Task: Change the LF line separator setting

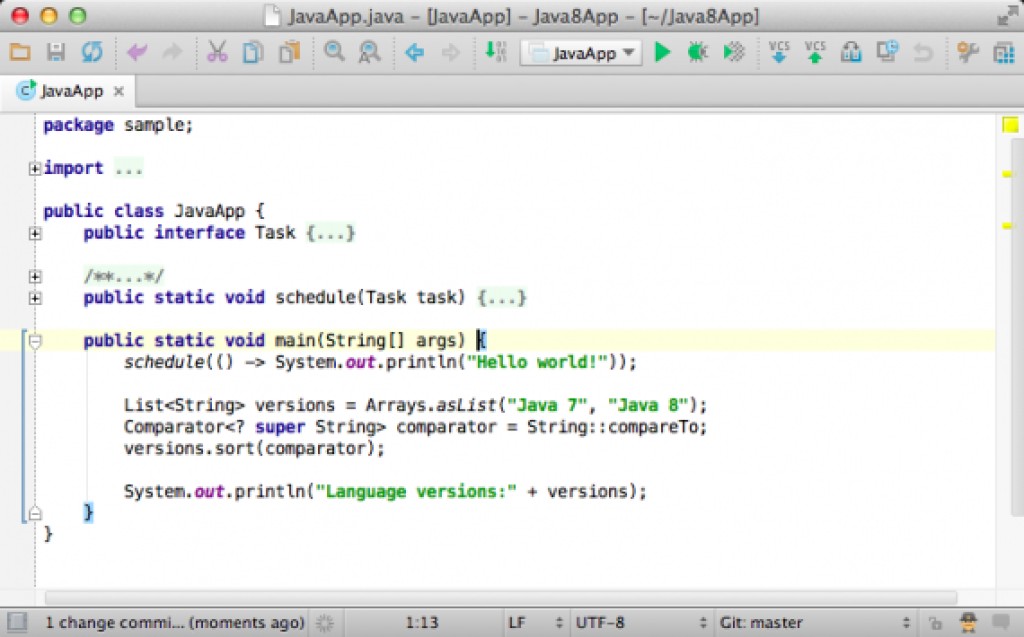Action: click(534, 623)
